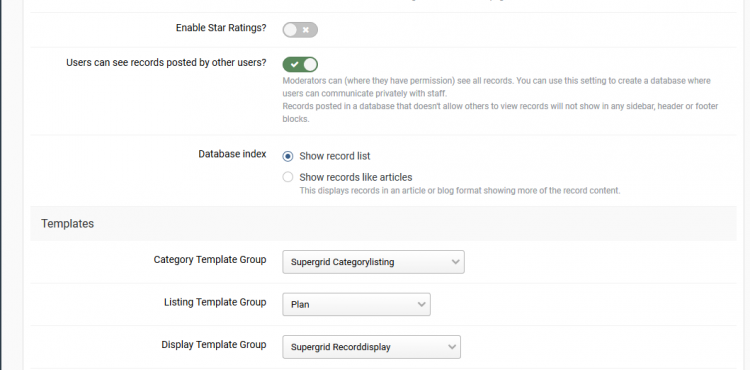Click the checkmark icon in the green switch
Viewport: 750px width, 370px height.
(x=294, y=64)
